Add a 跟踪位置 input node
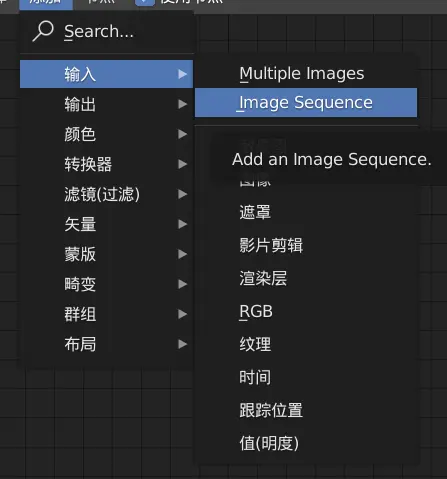The image size is (447, 479). [306, 410]
